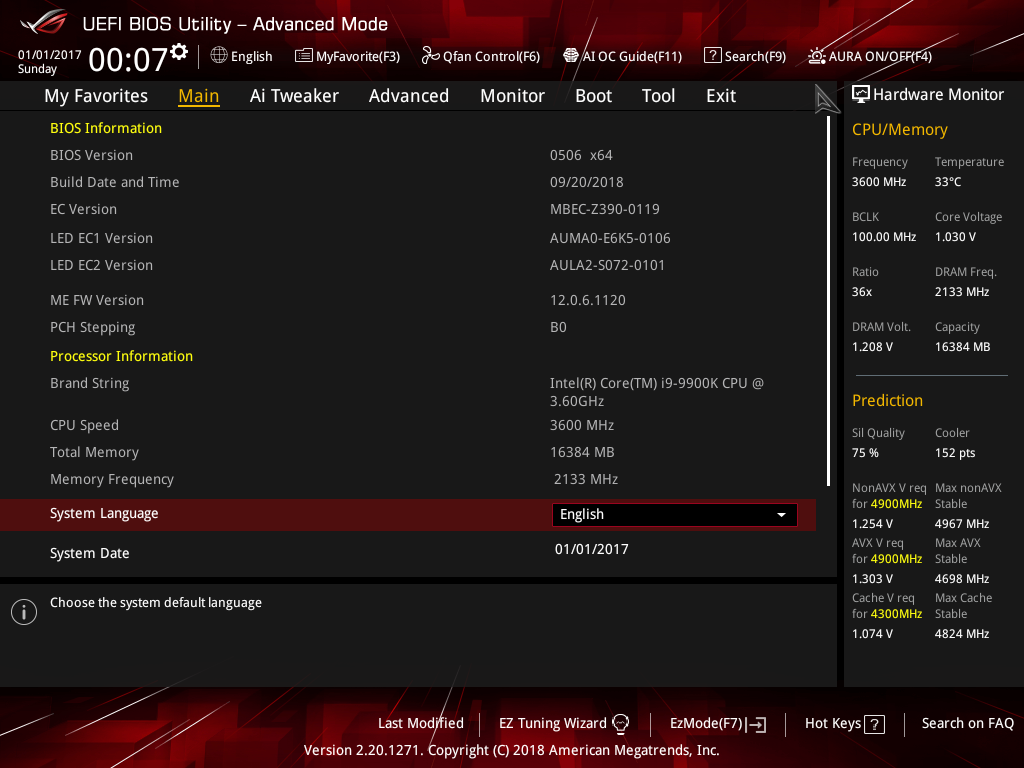Screen dimensions: 1024x768
Task: Open Search(F9)
Action: (x=745, y=56)
